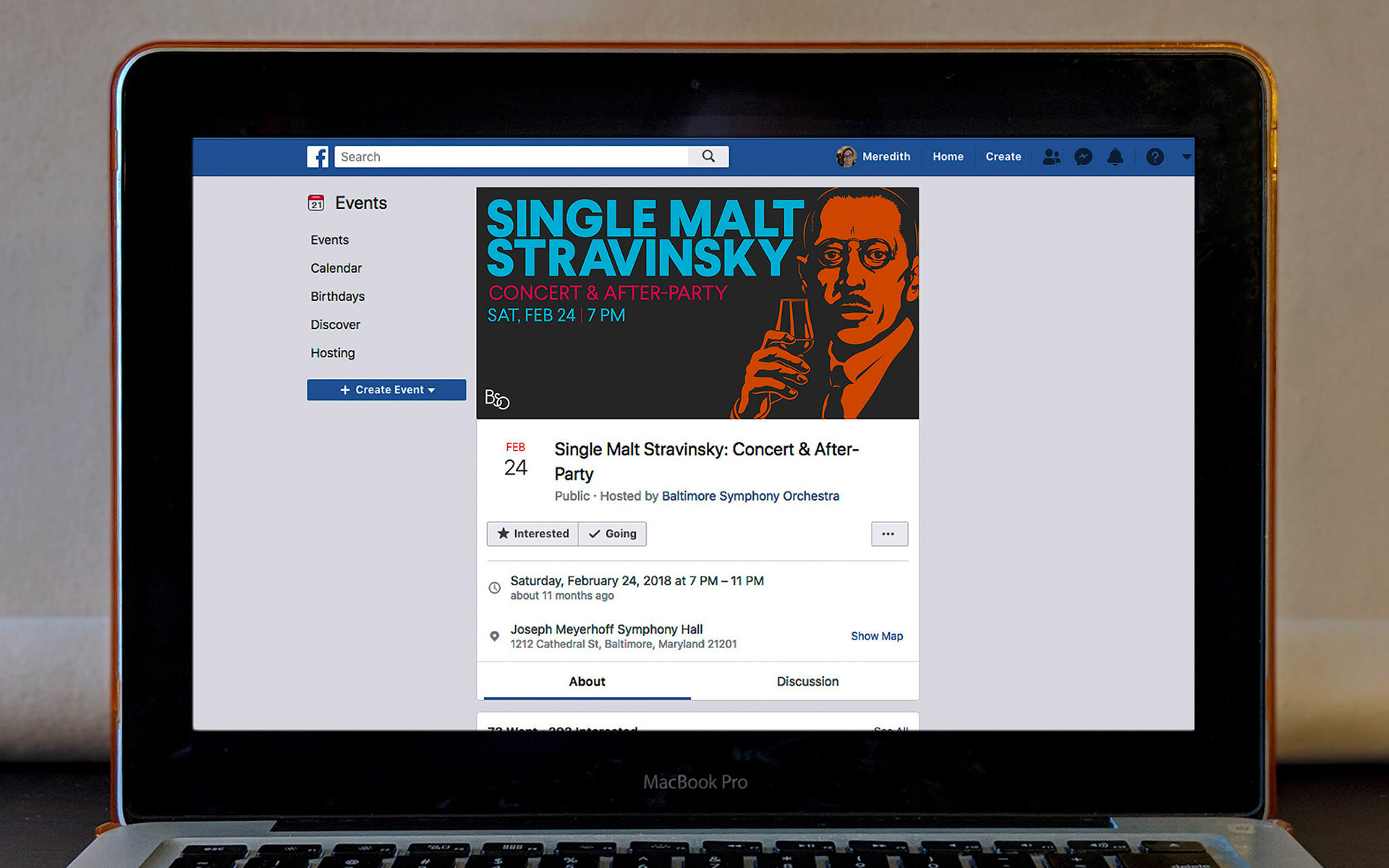Image resolution: width=1389 pixels, height=868 pixels.
Task: Open Baltimore Symphony Orchestra host link
Action: [750, 496]
